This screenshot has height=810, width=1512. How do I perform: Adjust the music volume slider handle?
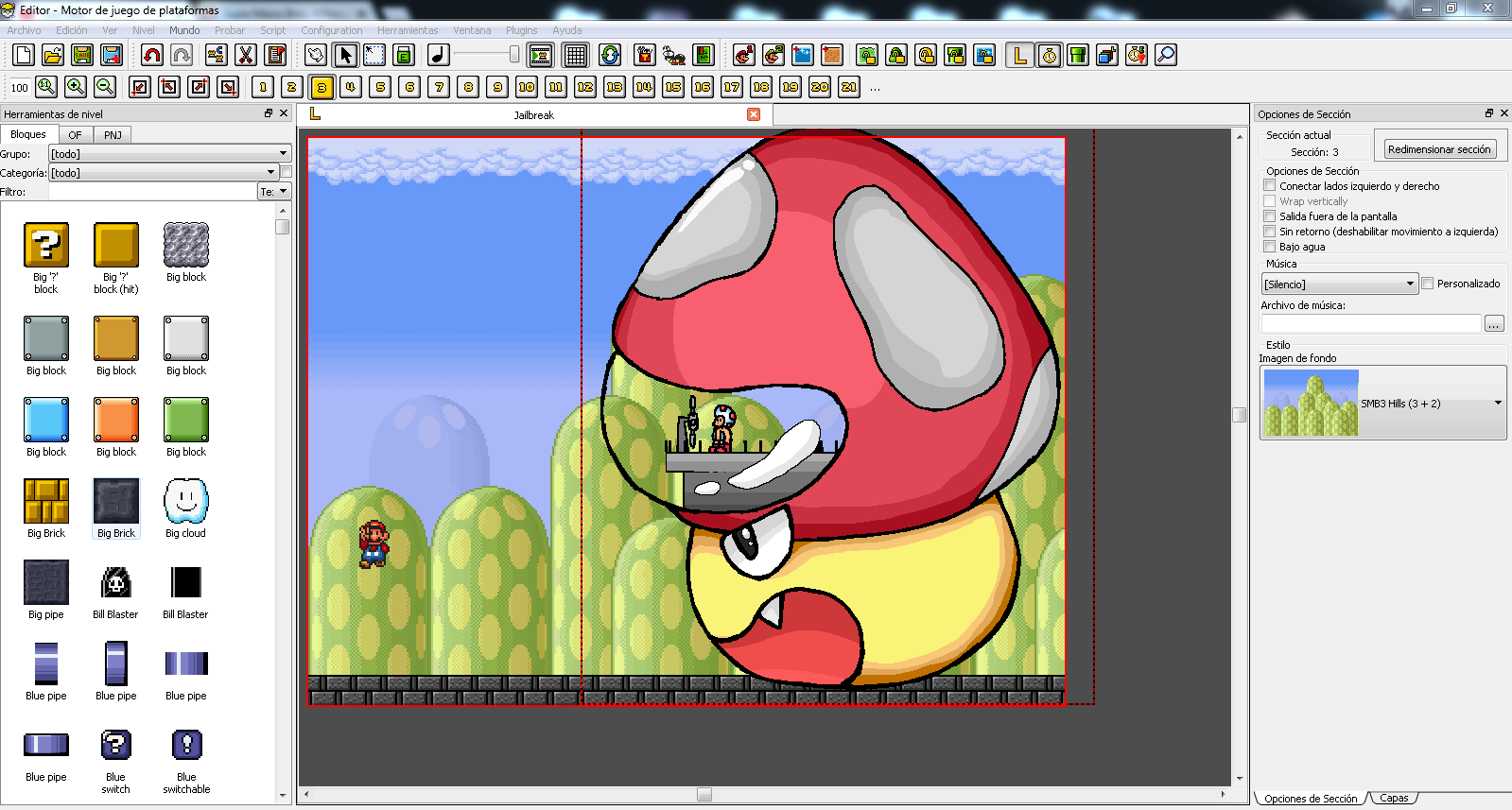514,55
